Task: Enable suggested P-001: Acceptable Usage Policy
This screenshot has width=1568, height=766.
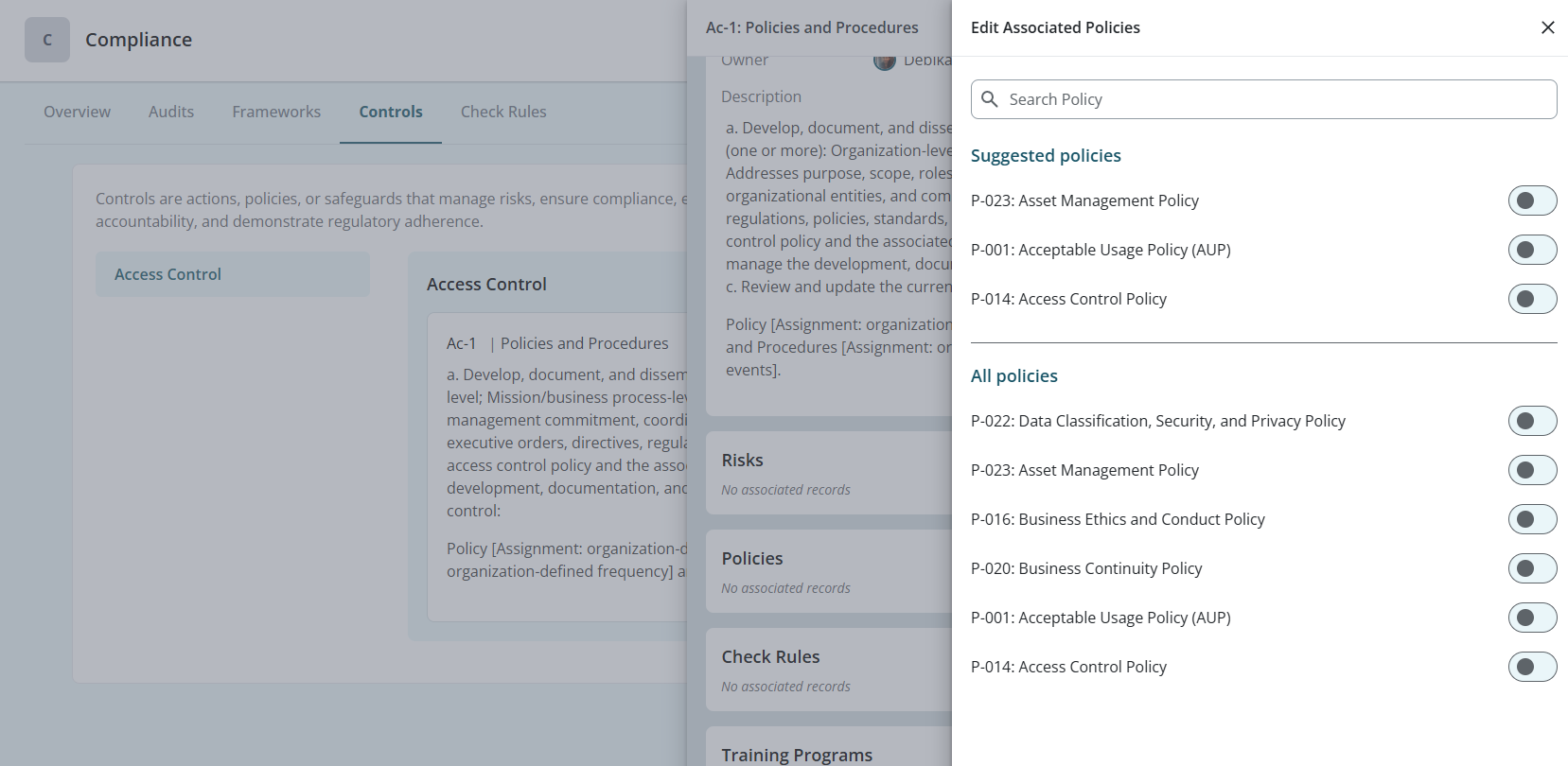Action: point(1532,250)
